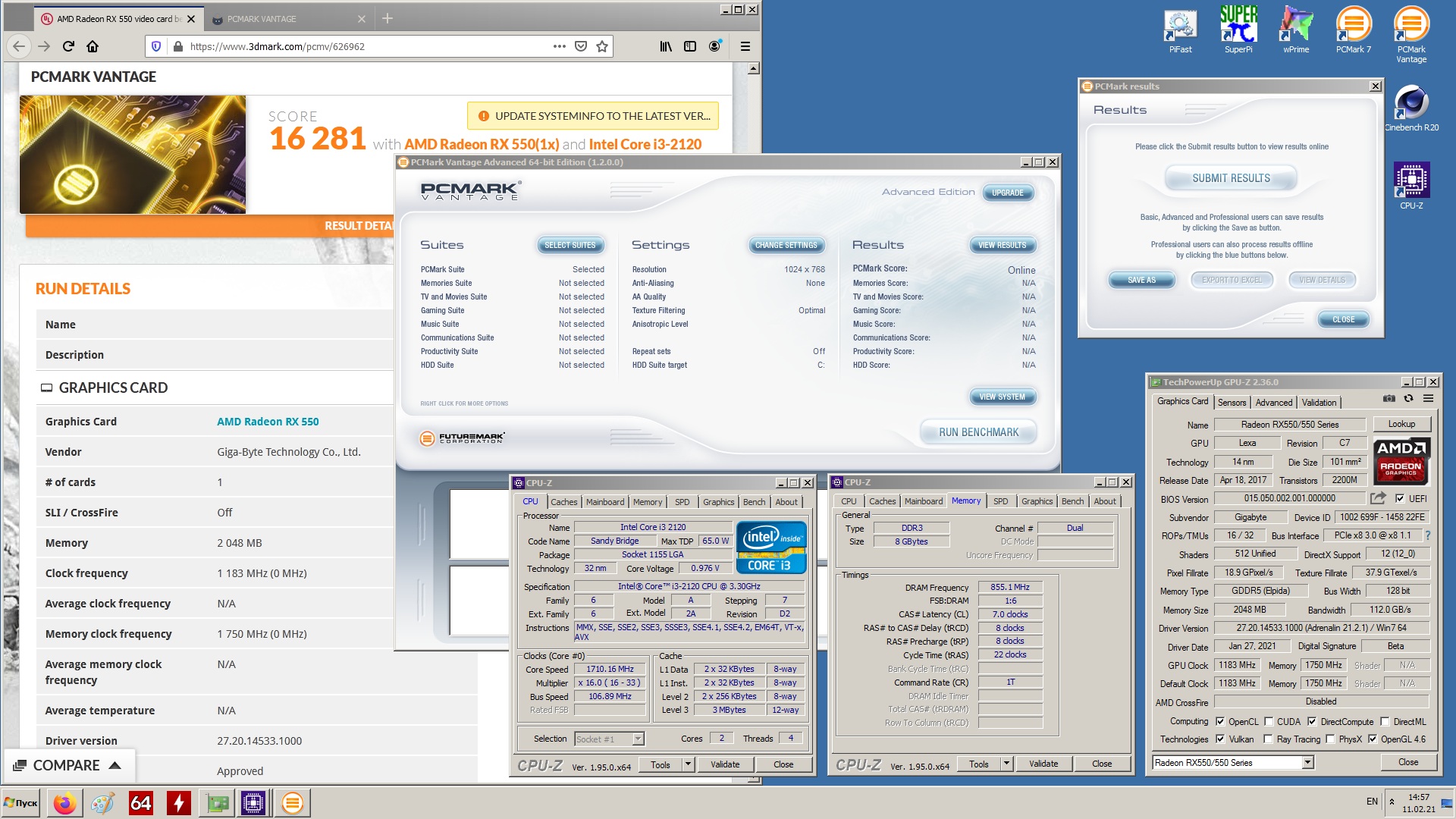The image size is (1456, 819).
Task: Open Firefox account icon
Action: tap(714, 46)
